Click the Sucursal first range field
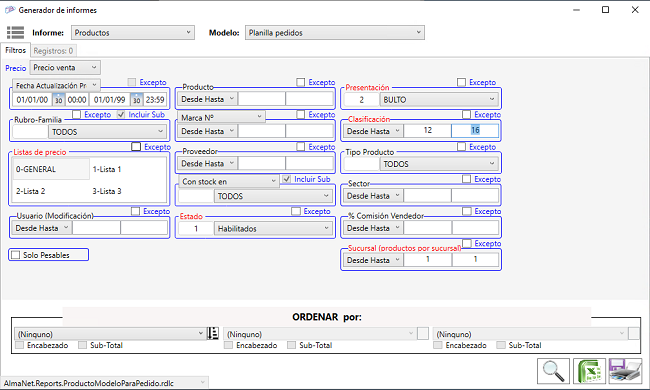 (x=427, y=259)
